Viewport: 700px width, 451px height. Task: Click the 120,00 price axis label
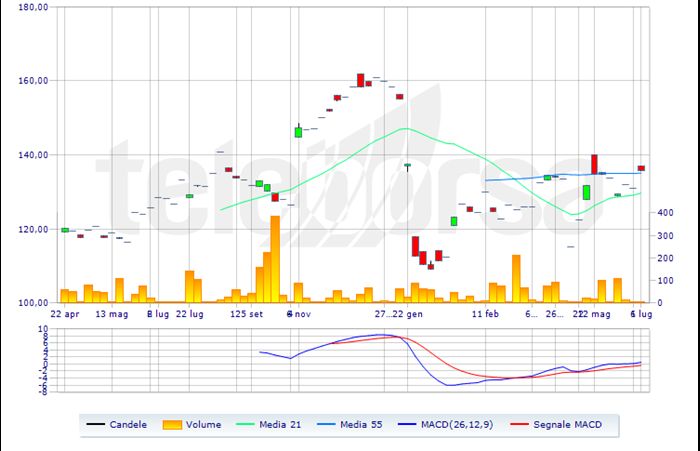point(33,229)
